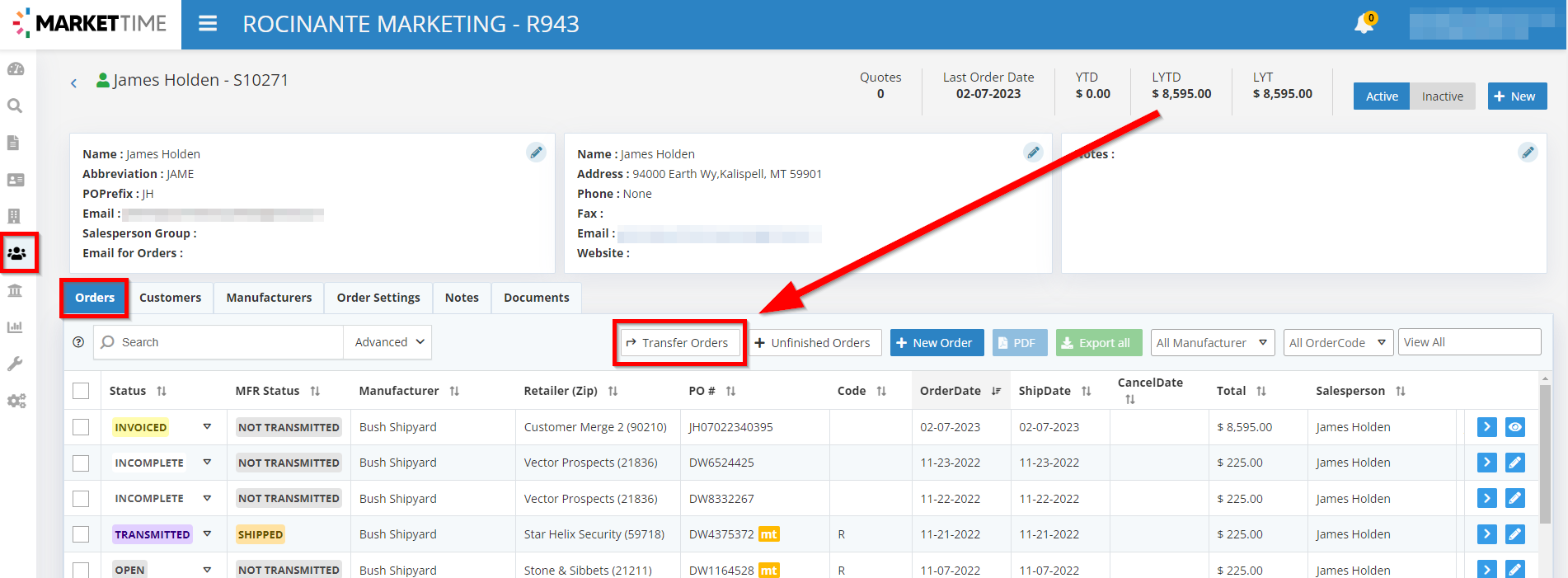Click Export all button

coord(1099,342)
